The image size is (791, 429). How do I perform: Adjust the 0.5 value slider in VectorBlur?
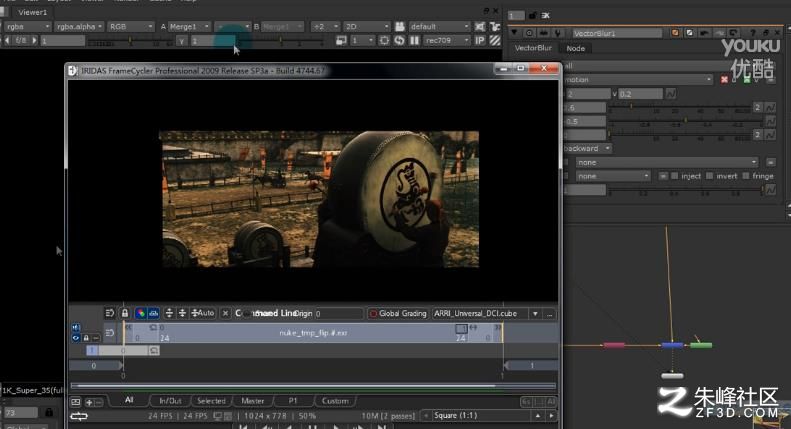click(686, 121)
